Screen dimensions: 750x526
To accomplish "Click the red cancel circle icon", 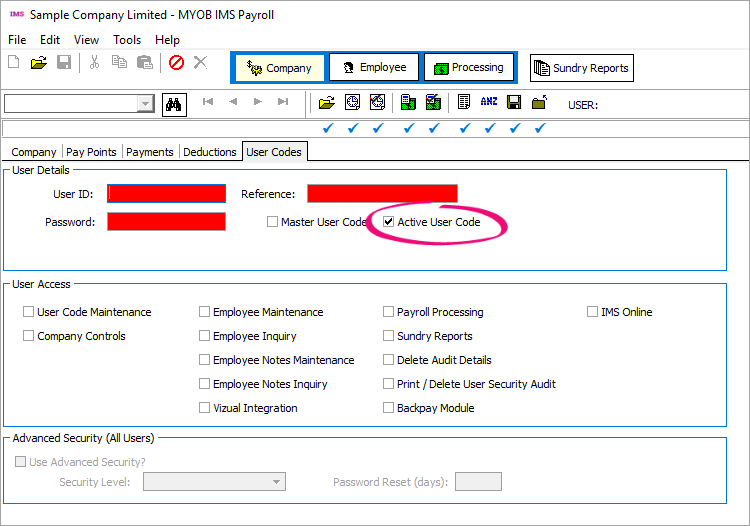I will coord(176,63).
